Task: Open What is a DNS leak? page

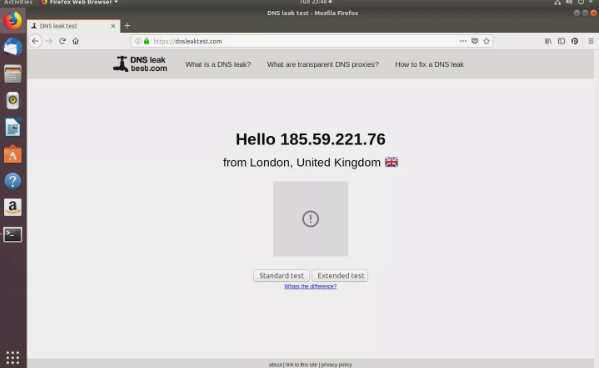Action: (x=218, y=64)
